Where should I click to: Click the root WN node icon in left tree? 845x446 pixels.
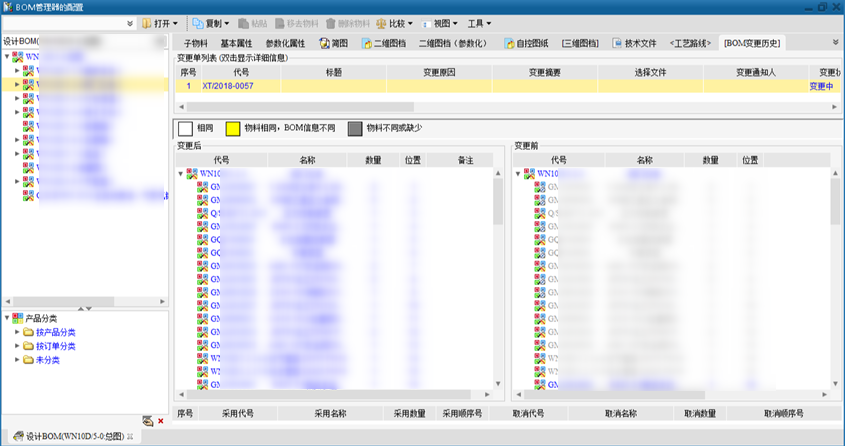tap(18, 56)
